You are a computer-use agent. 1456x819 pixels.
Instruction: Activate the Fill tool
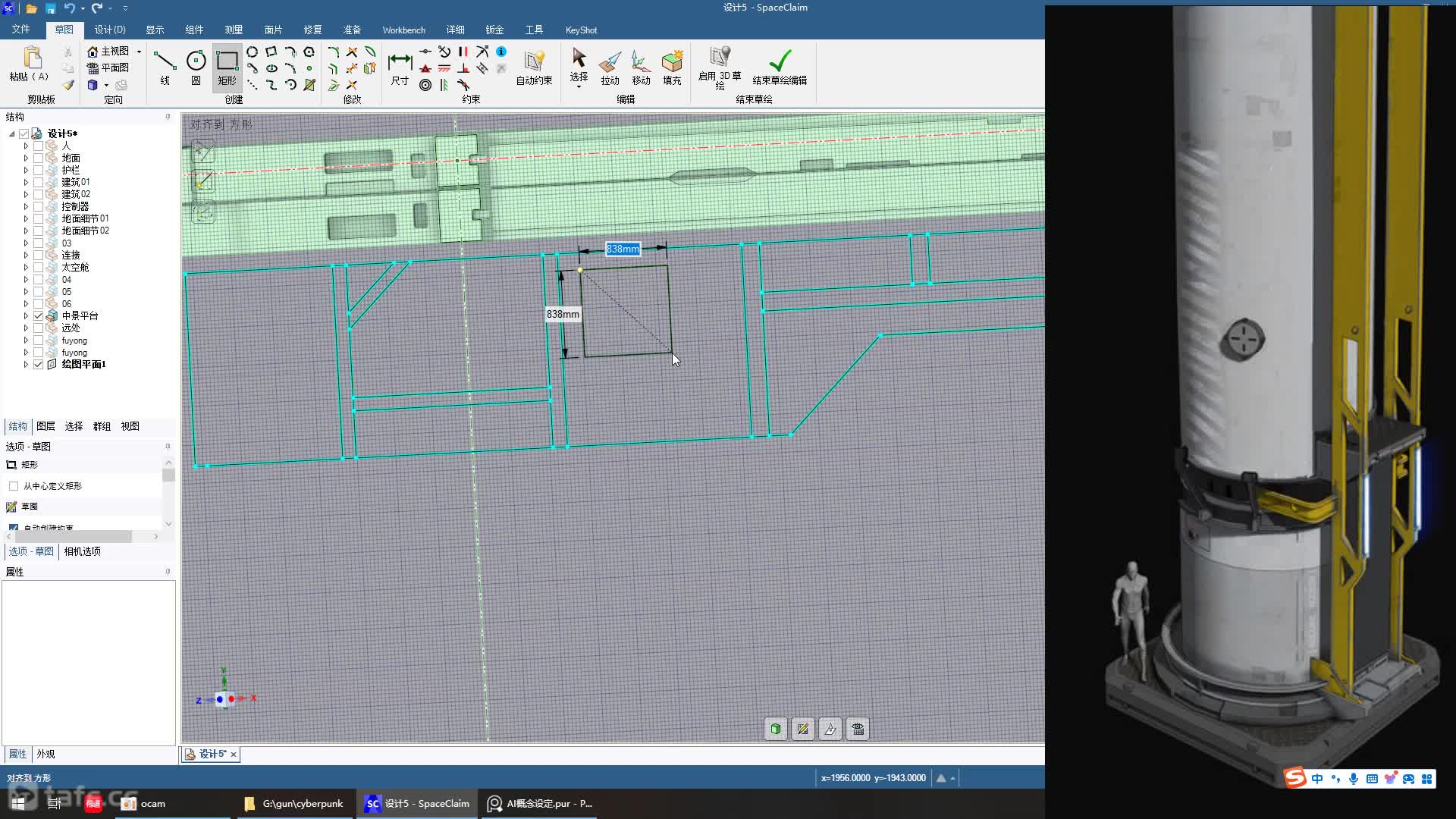point(672,67)
